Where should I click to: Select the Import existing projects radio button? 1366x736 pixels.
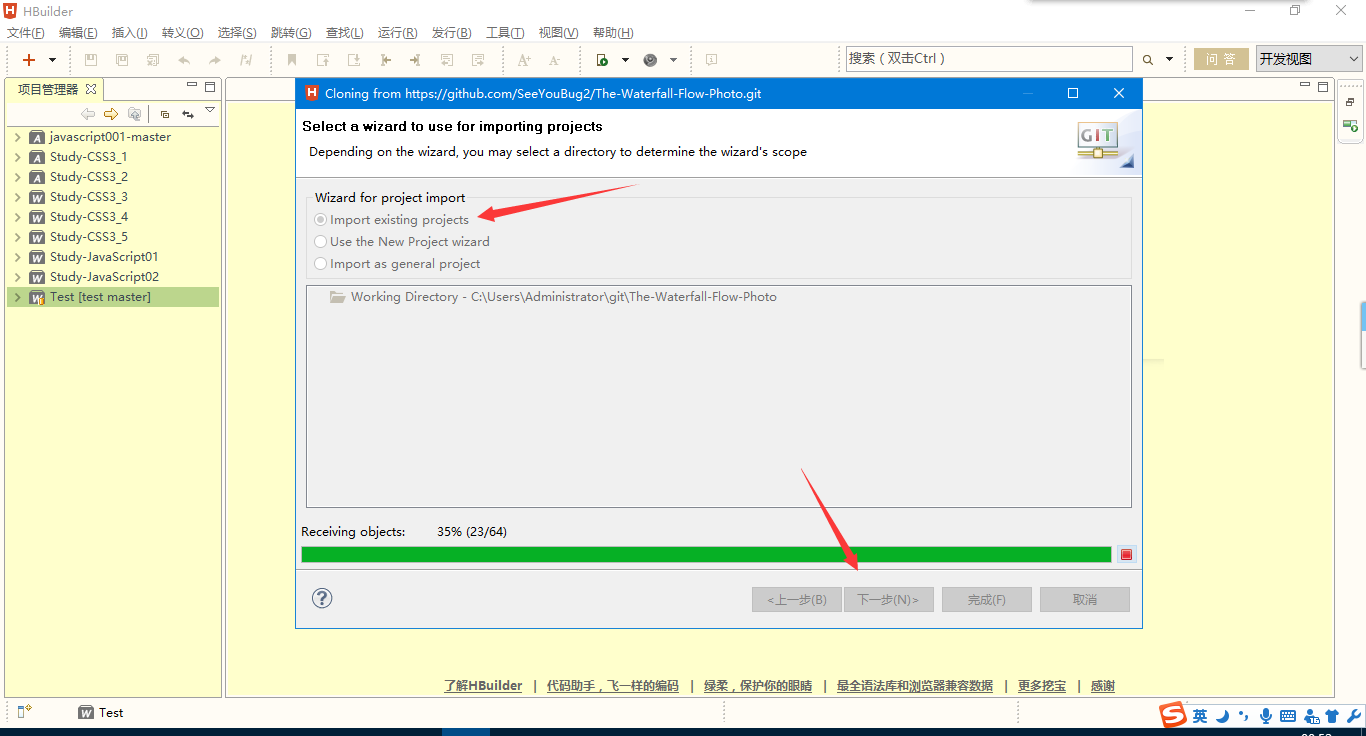point(321,220)
